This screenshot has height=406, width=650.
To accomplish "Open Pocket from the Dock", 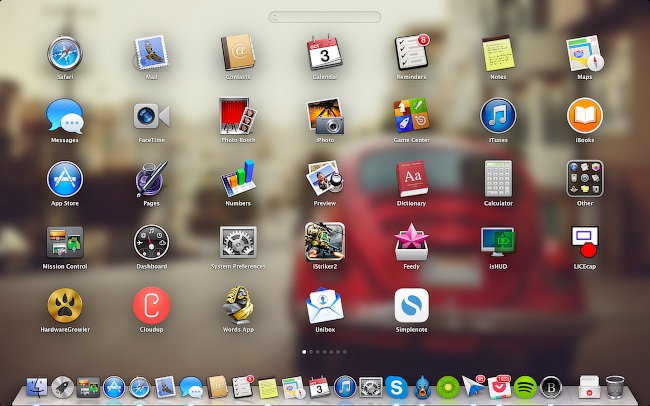I will pos(499,387).
